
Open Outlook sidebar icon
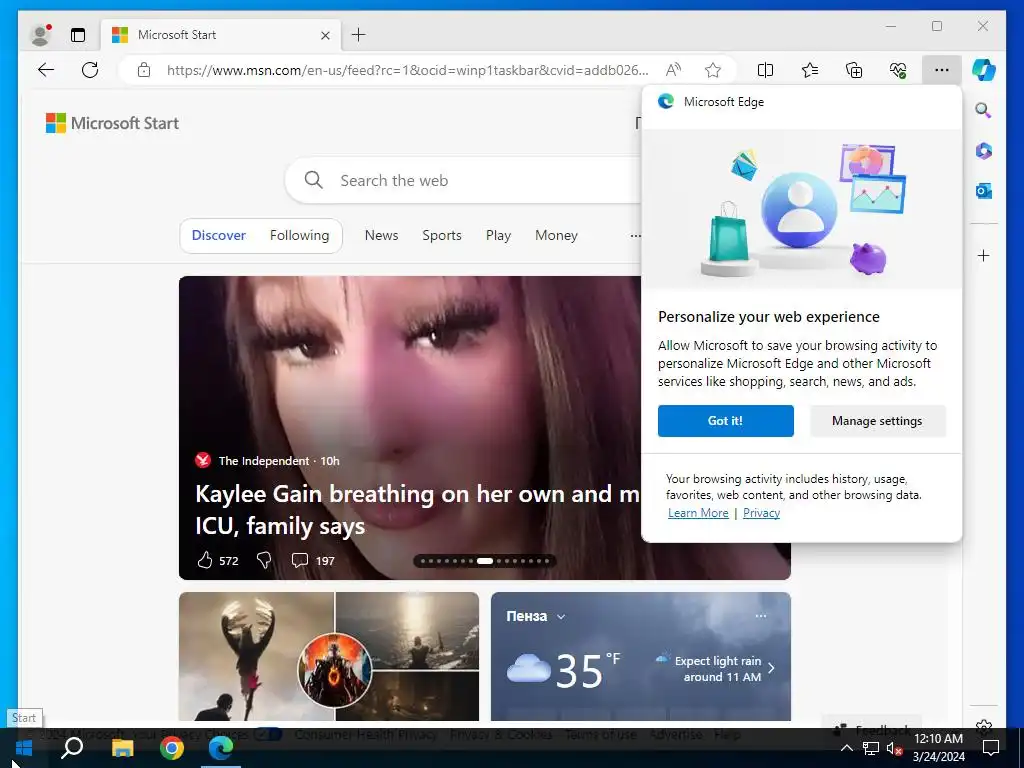click(x=984, y=191)
